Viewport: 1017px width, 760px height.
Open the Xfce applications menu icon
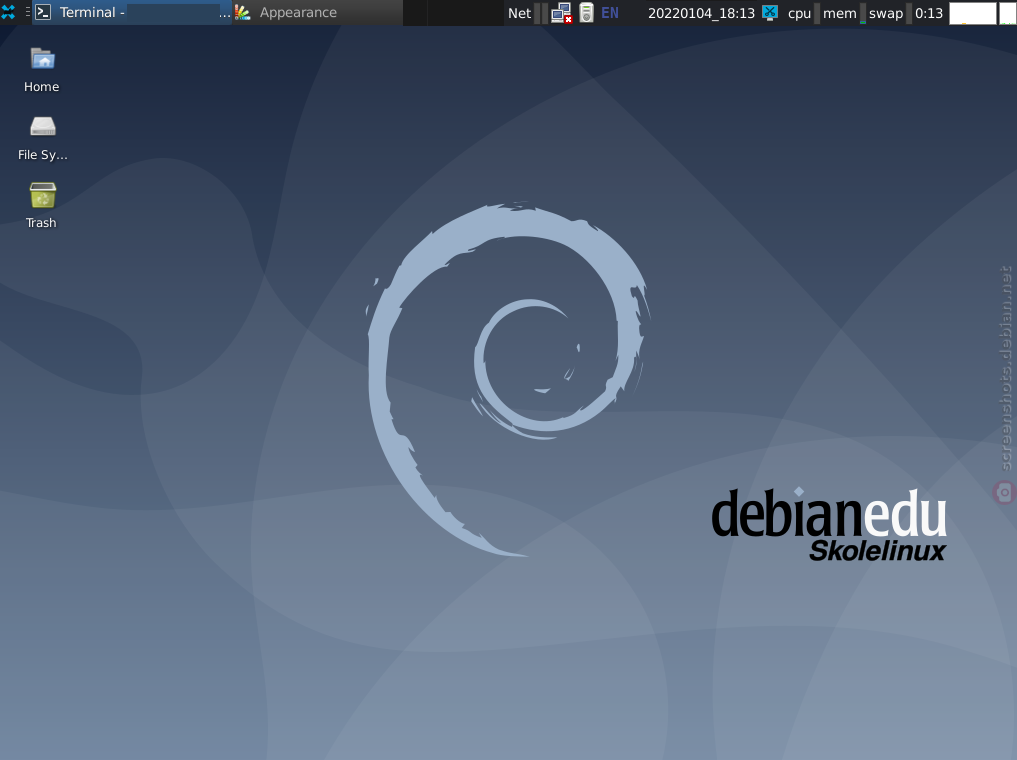[8, 12]
